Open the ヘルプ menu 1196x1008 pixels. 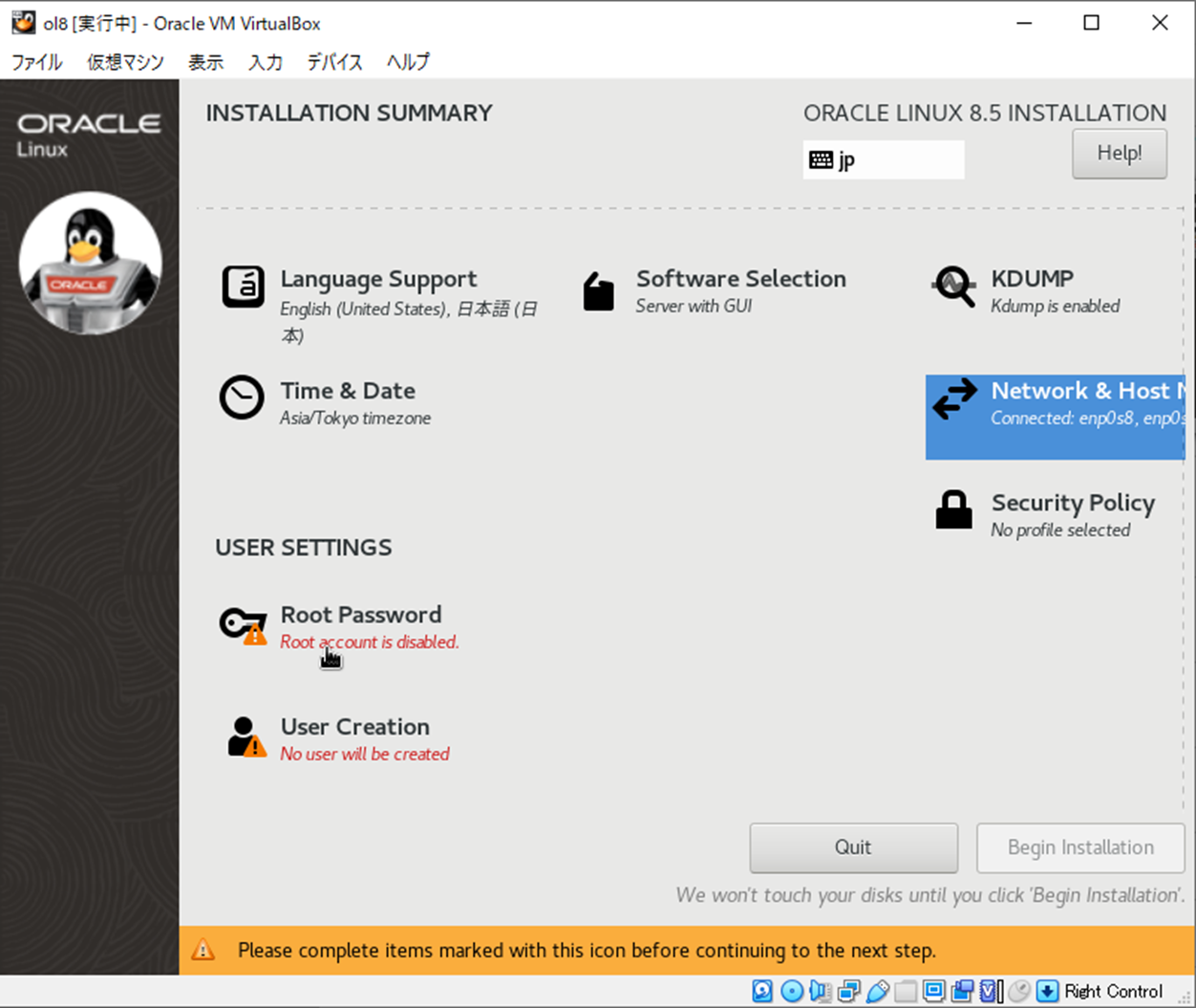[x=408, y=62]
